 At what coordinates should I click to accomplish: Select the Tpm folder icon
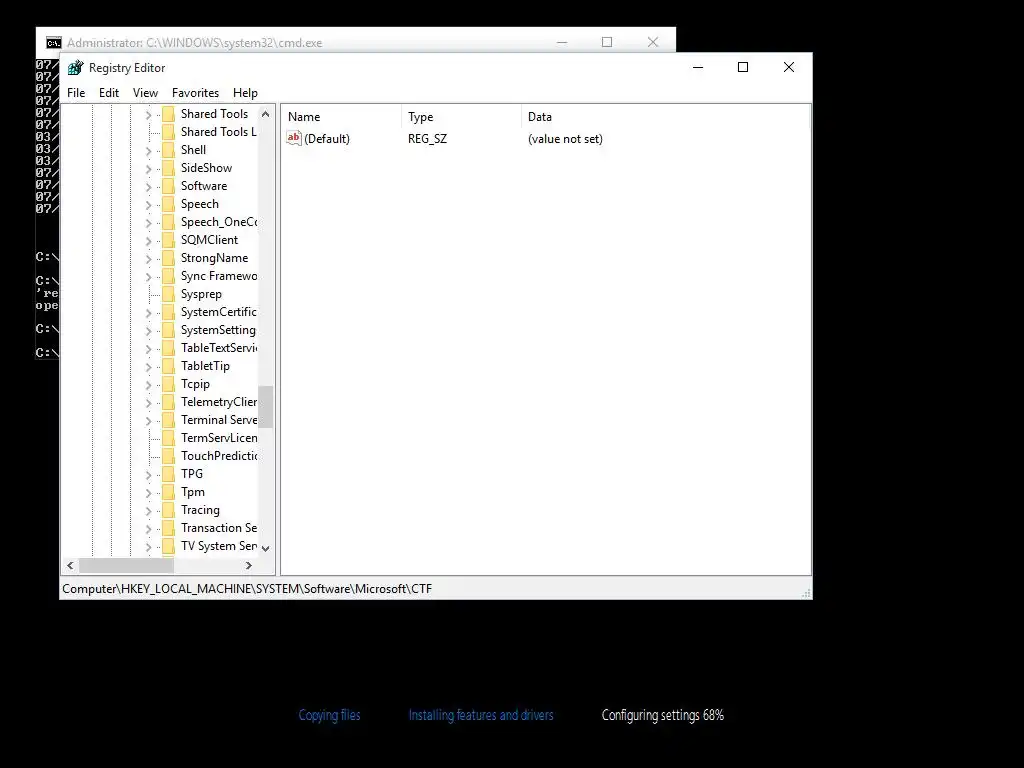point(168,492)
